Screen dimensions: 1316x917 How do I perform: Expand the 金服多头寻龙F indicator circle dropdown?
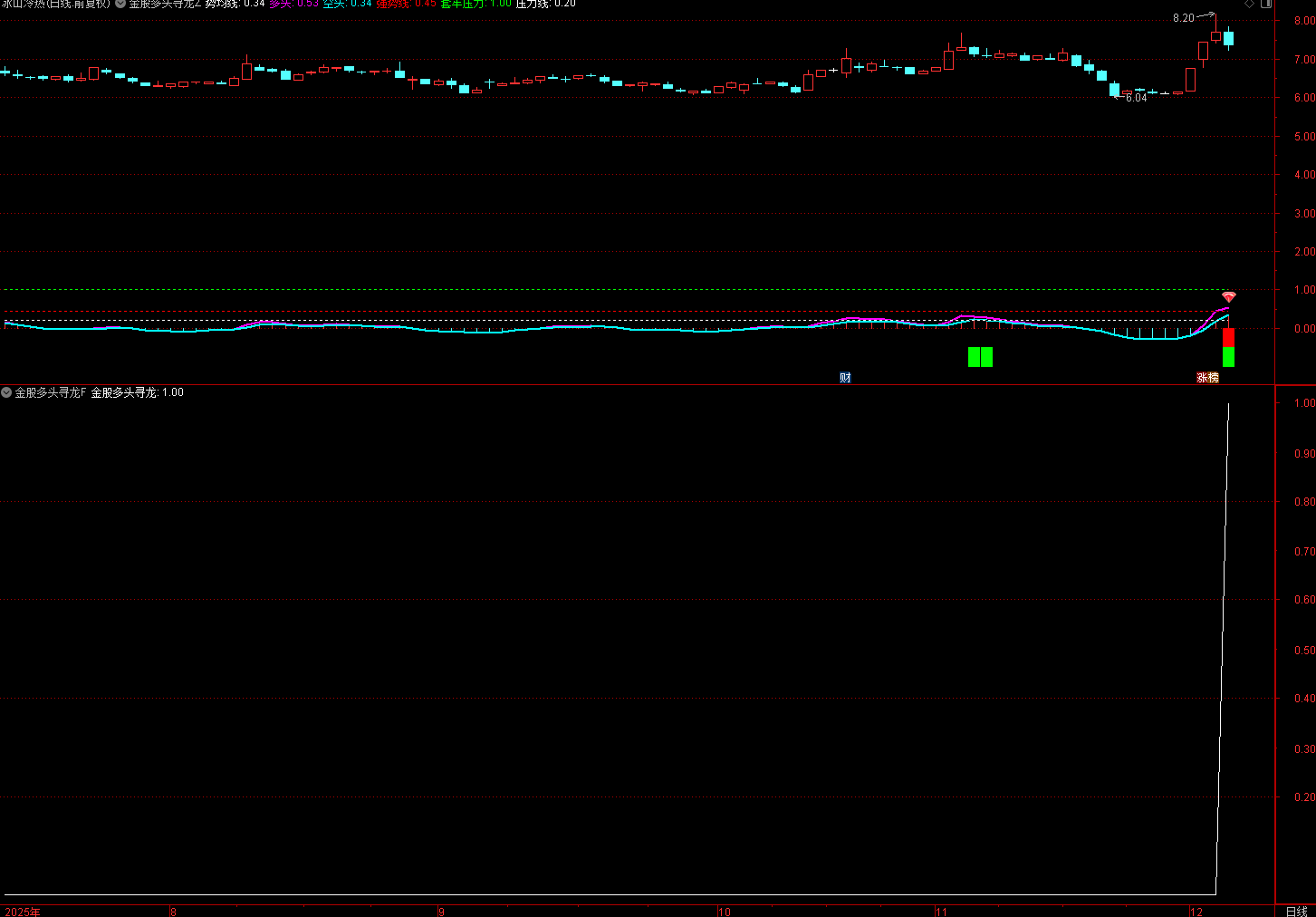coord(6,392)
